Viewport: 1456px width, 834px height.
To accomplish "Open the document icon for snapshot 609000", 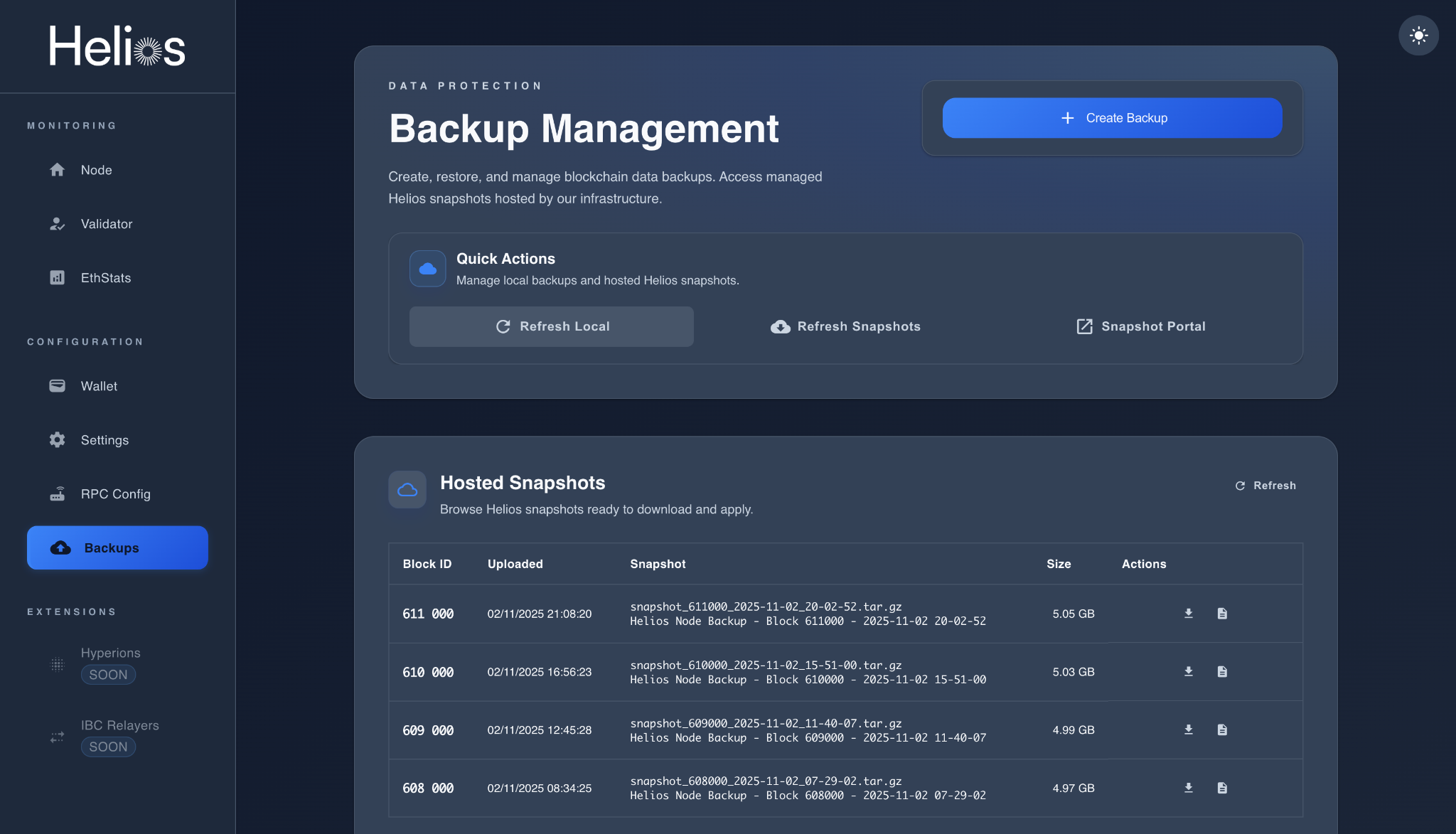I will 1224,729.
